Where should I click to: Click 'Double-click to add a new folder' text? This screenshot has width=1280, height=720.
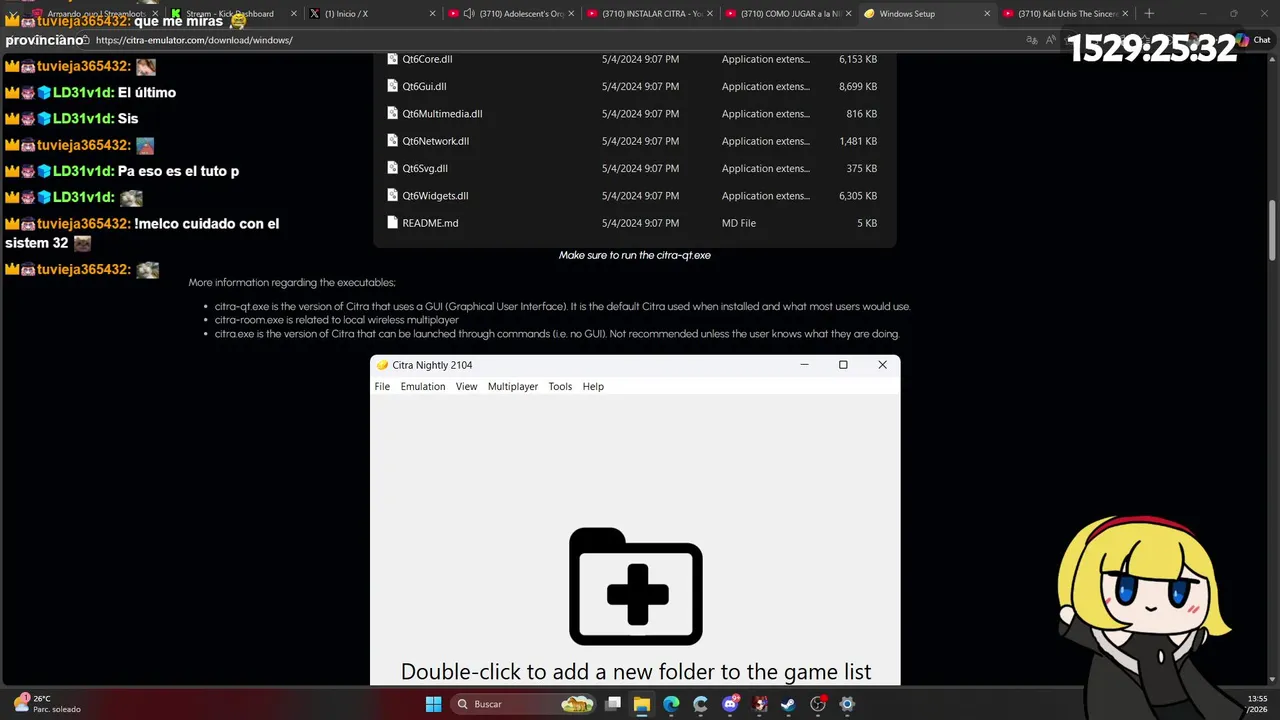(636, 672)
